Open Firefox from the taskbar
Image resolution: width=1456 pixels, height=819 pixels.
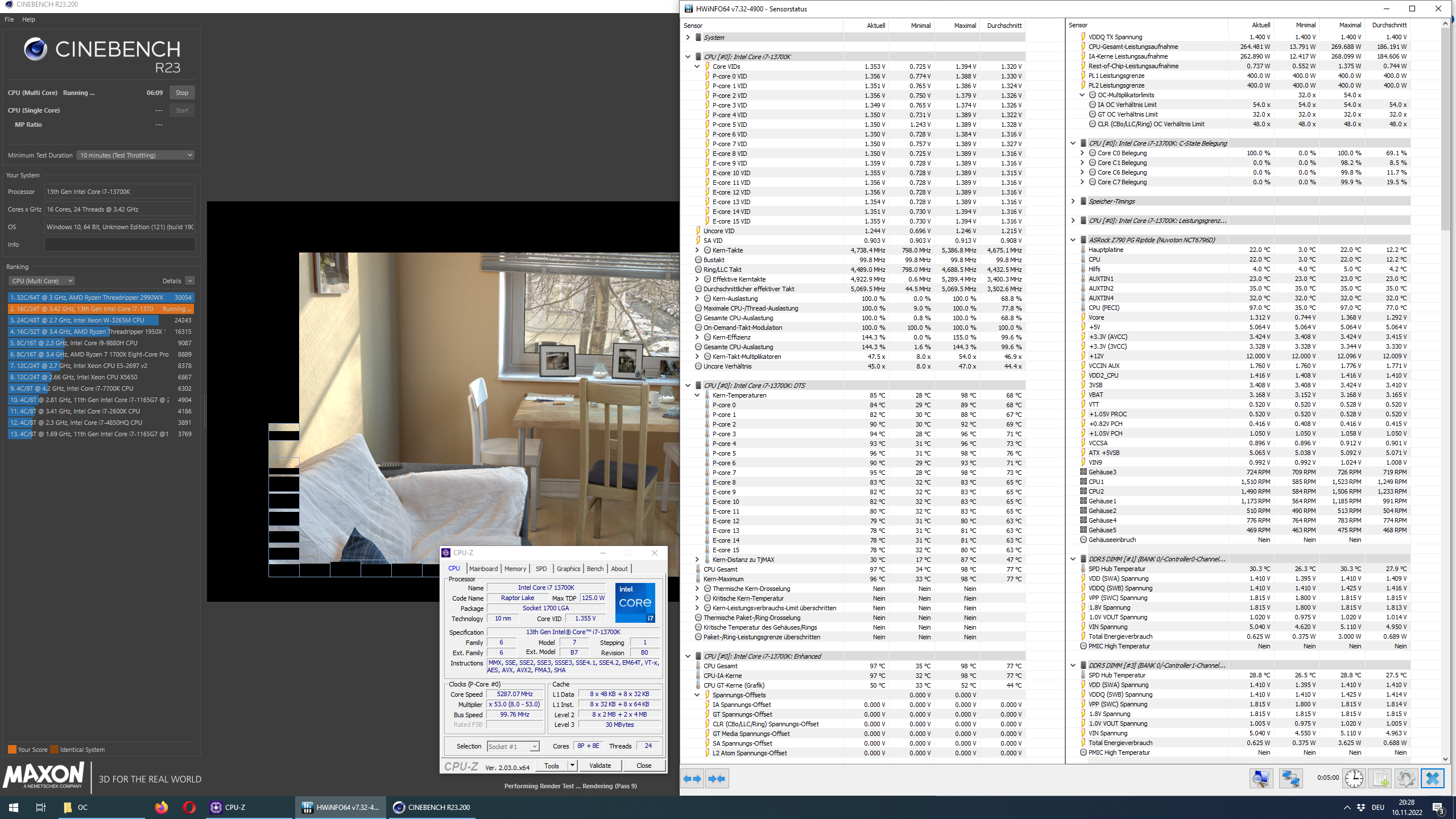pyautogui.click(x=162, y=807)
